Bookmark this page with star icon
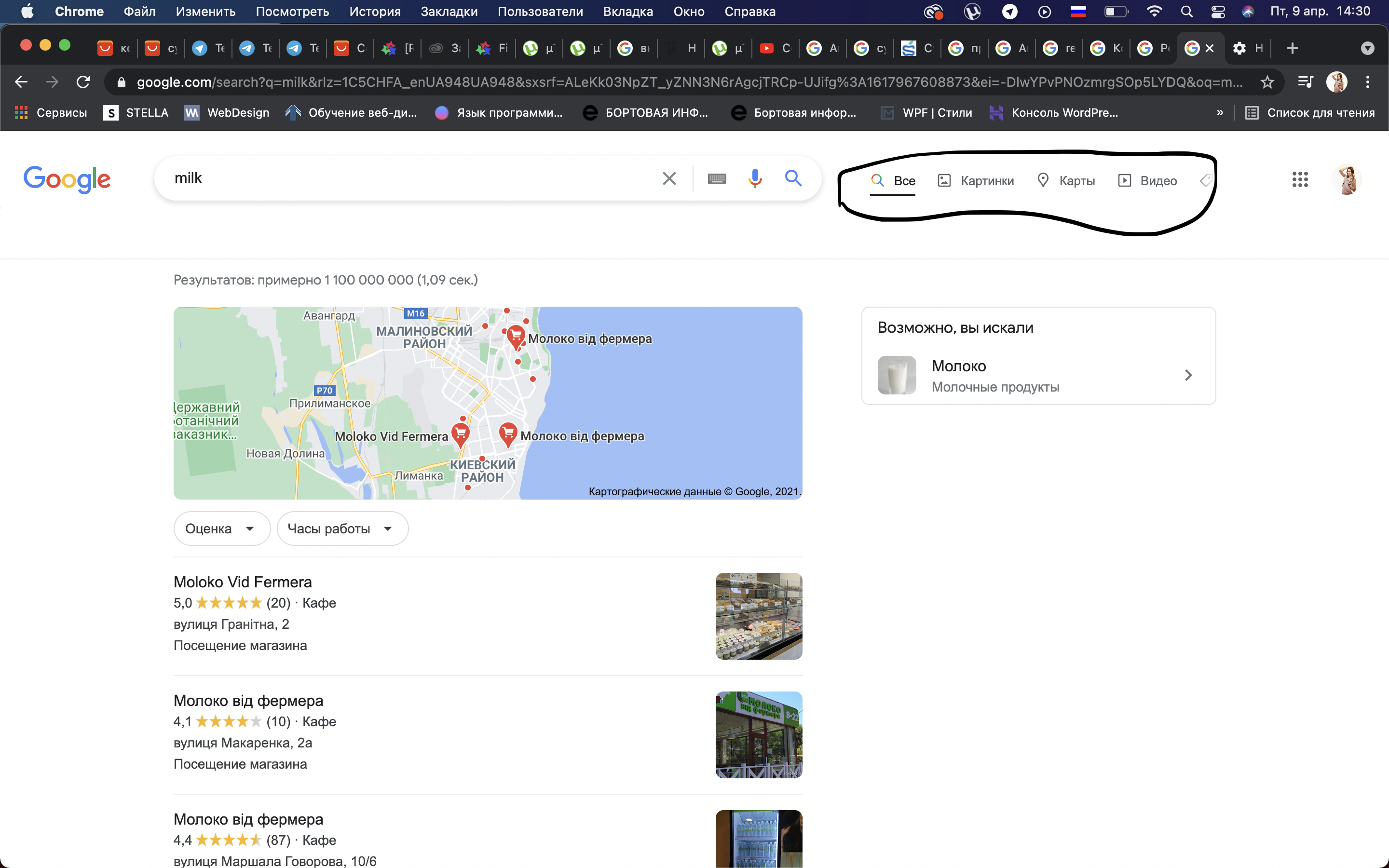1389x868 pixels. [x=1267, y=82]
